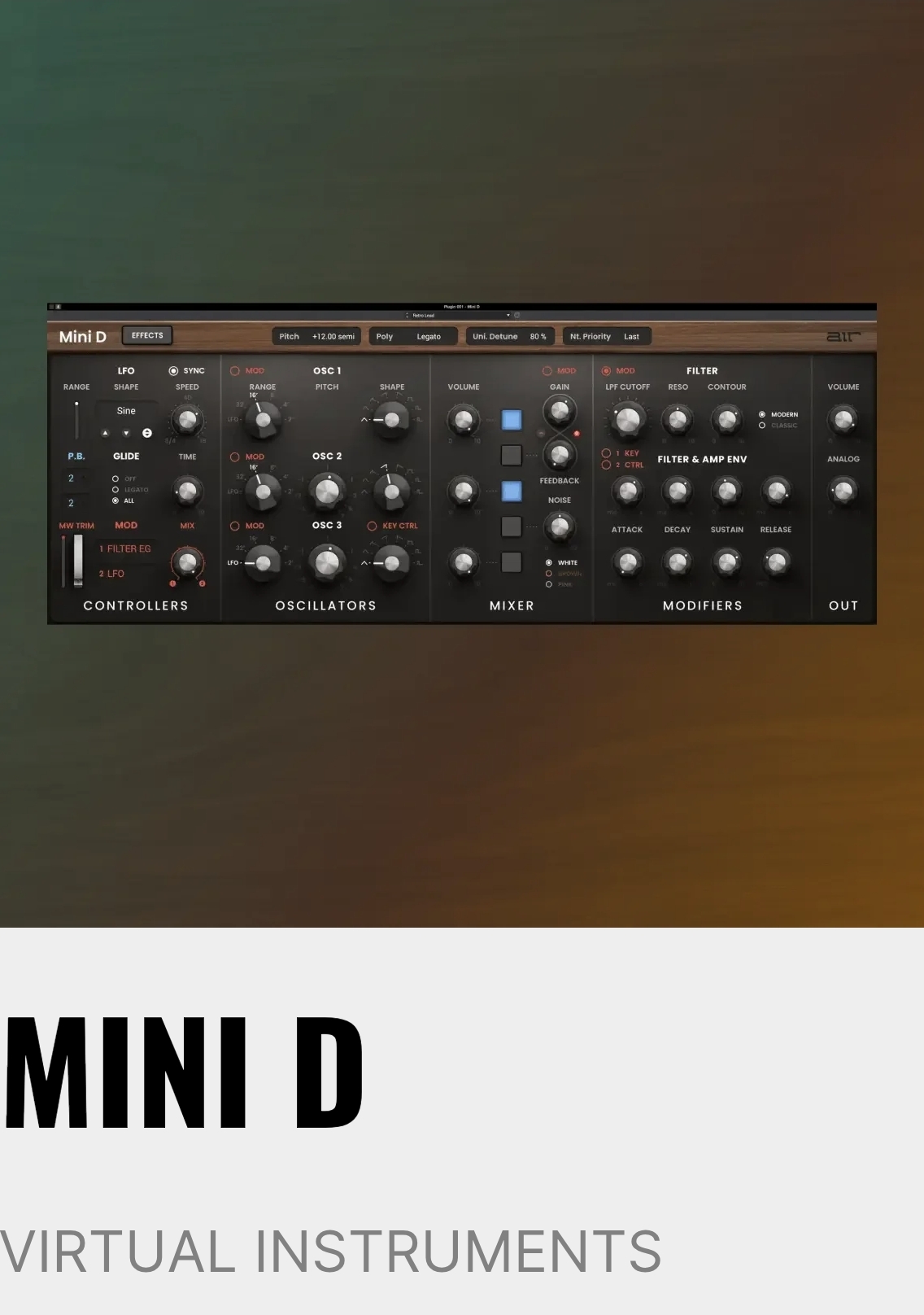The width and height of the screenshot is (924, 1315).
Task: Toggle the mixer switch linked to Noise knob
Action: point(512,526)
